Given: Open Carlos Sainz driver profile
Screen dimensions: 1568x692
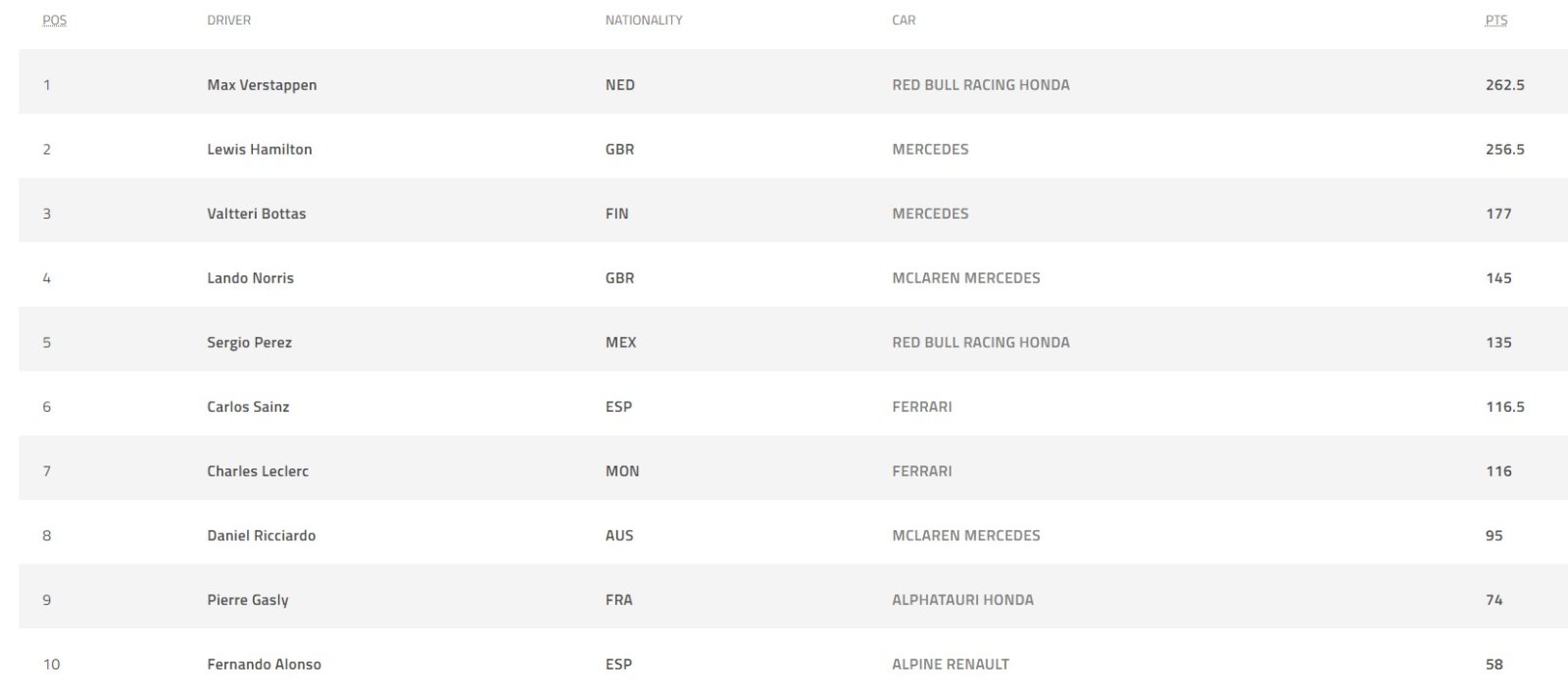Looking at the screenshot, I should click(248, 407).
